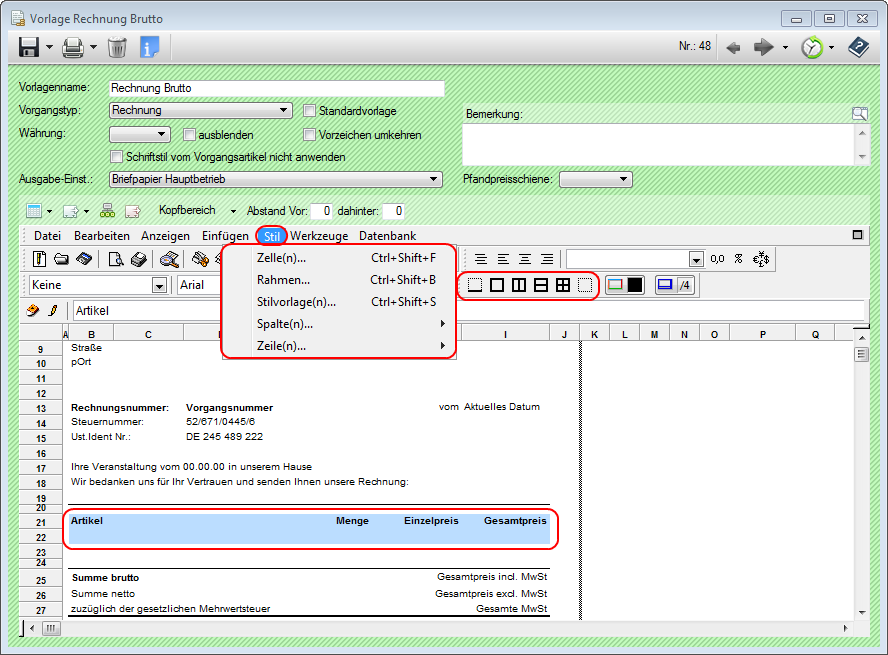Click the print preview icon in editor toolbar
888x655 pixels.
[x=116, y=259]
